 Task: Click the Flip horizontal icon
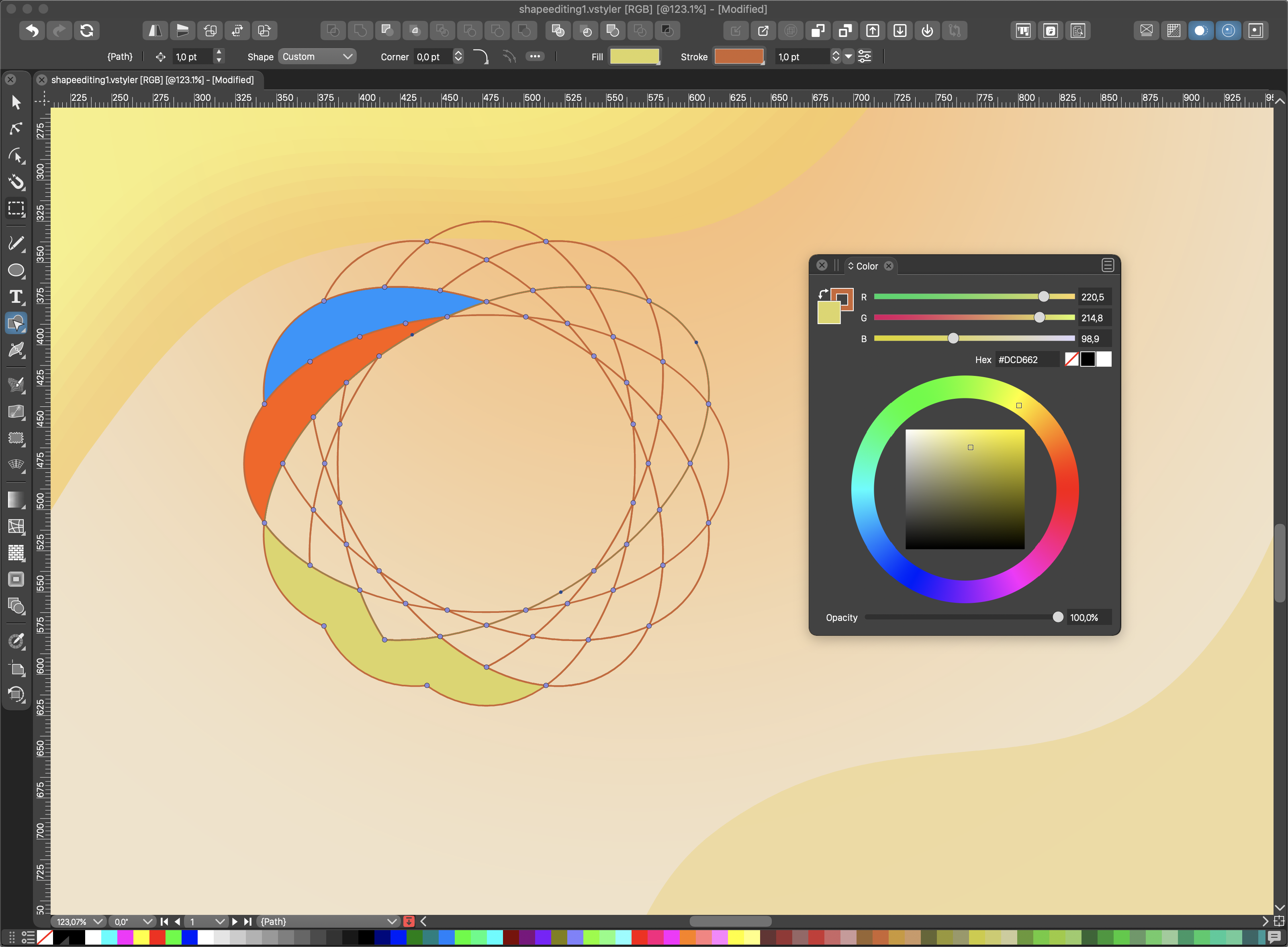(155, 31)
